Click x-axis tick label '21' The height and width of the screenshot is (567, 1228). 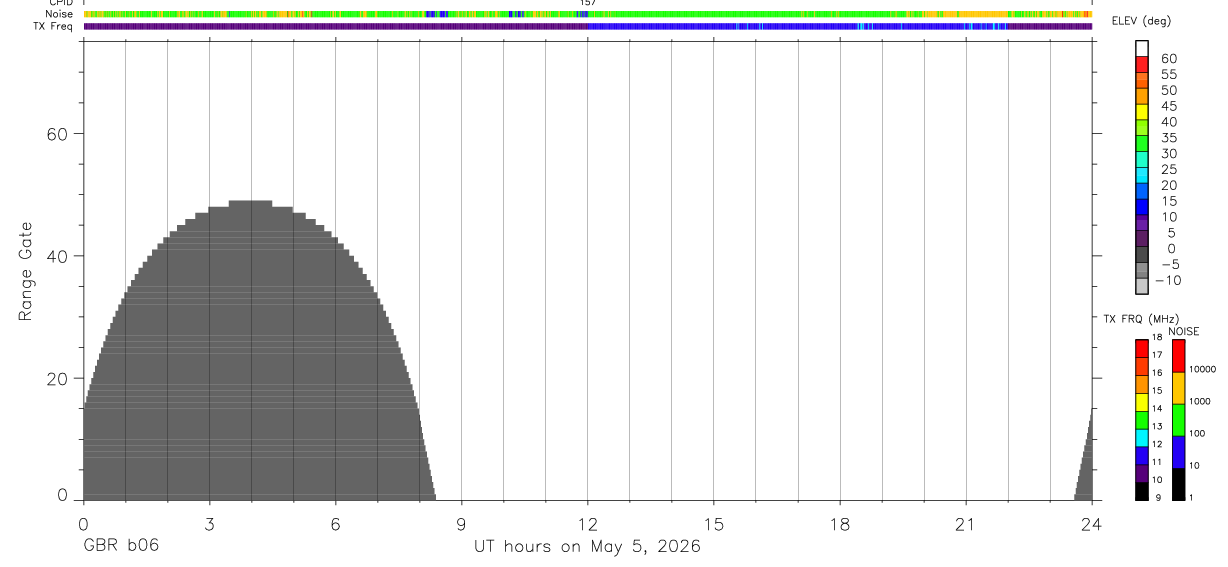click(965, 524)
